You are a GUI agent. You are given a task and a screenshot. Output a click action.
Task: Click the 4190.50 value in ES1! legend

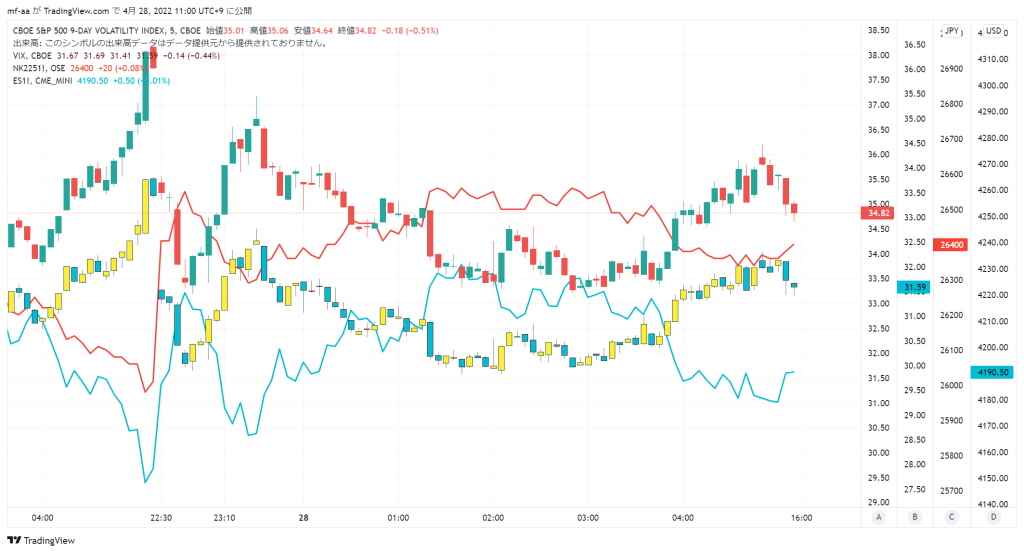click(93, 80)
